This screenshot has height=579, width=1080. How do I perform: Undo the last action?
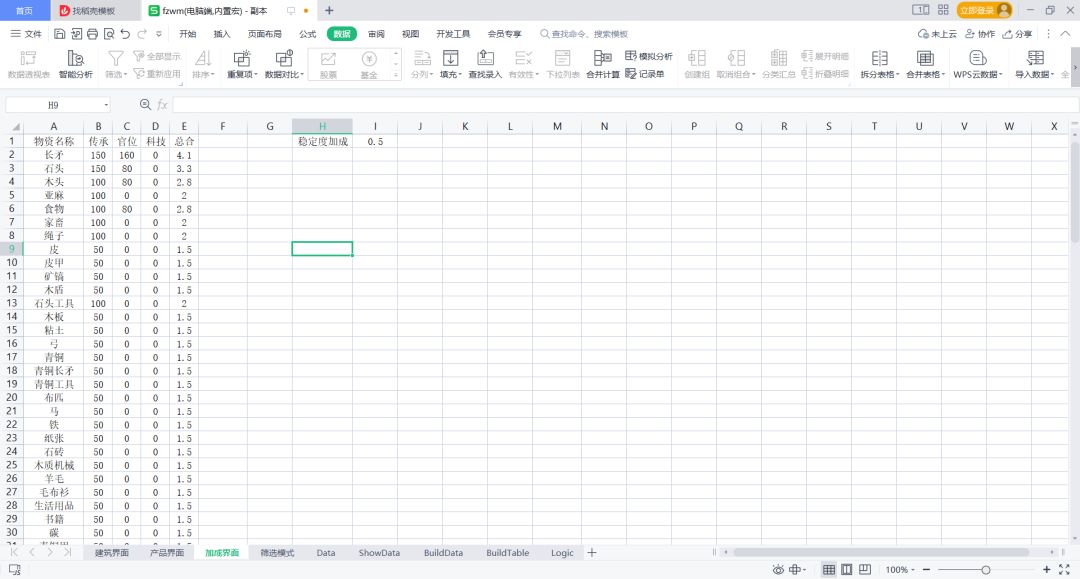tap(125, 34)
